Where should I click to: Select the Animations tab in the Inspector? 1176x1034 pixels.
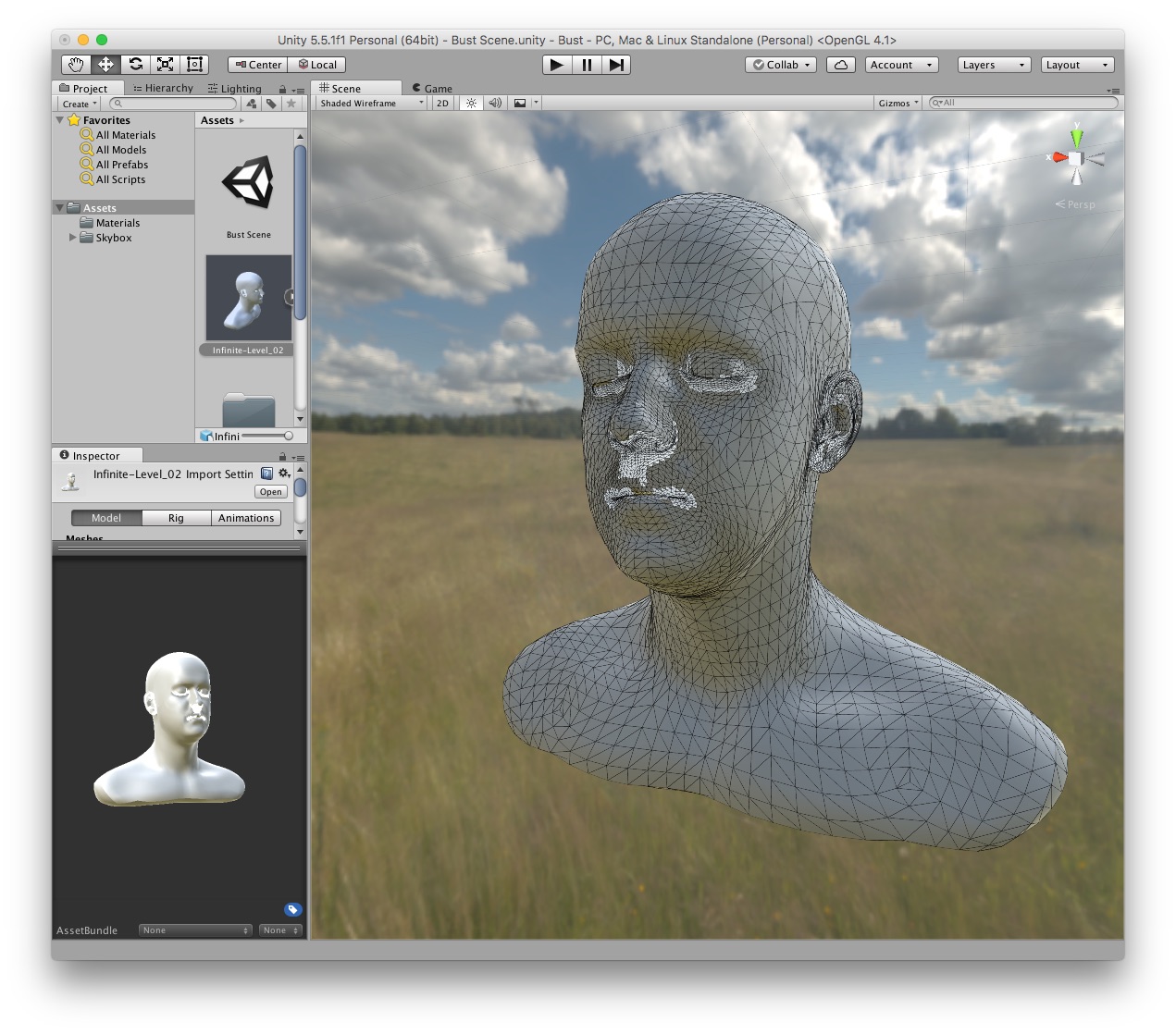245,518
